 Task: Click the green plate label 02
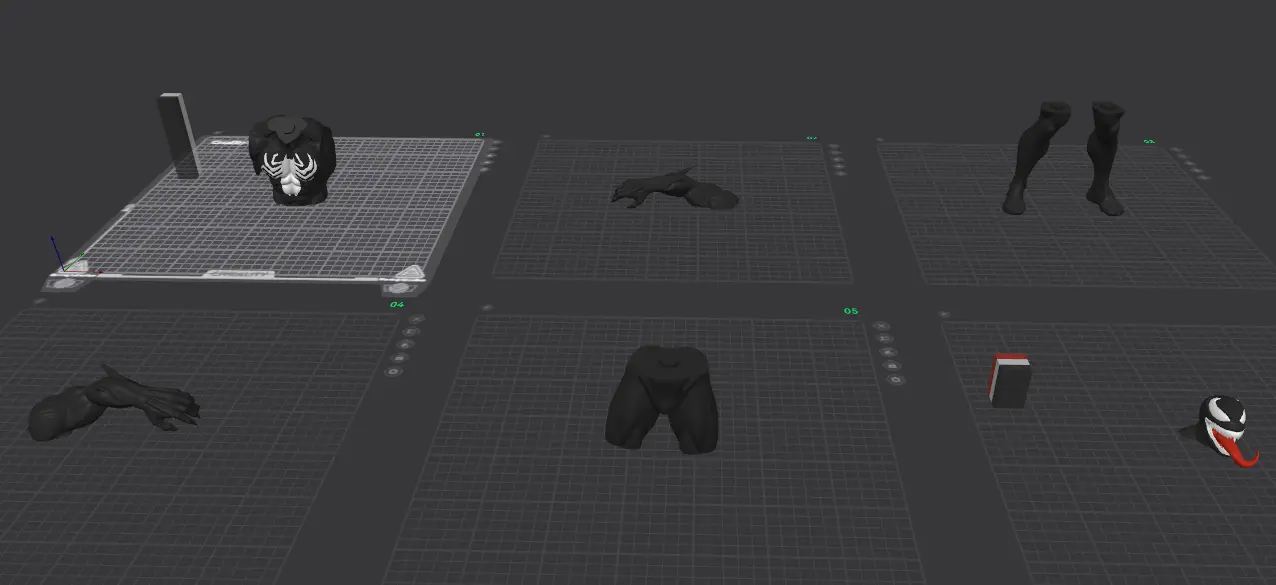click(812, 138)
